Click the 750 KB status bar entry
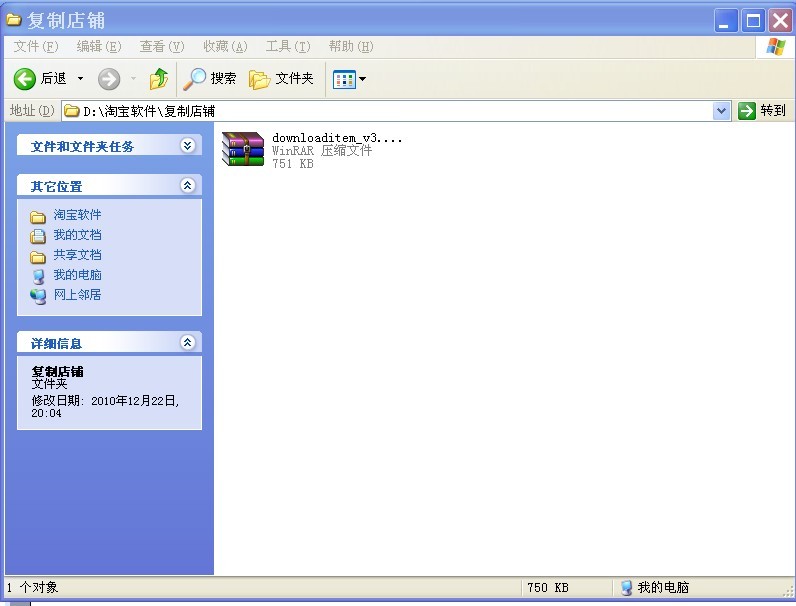 (x=548, y=588)
